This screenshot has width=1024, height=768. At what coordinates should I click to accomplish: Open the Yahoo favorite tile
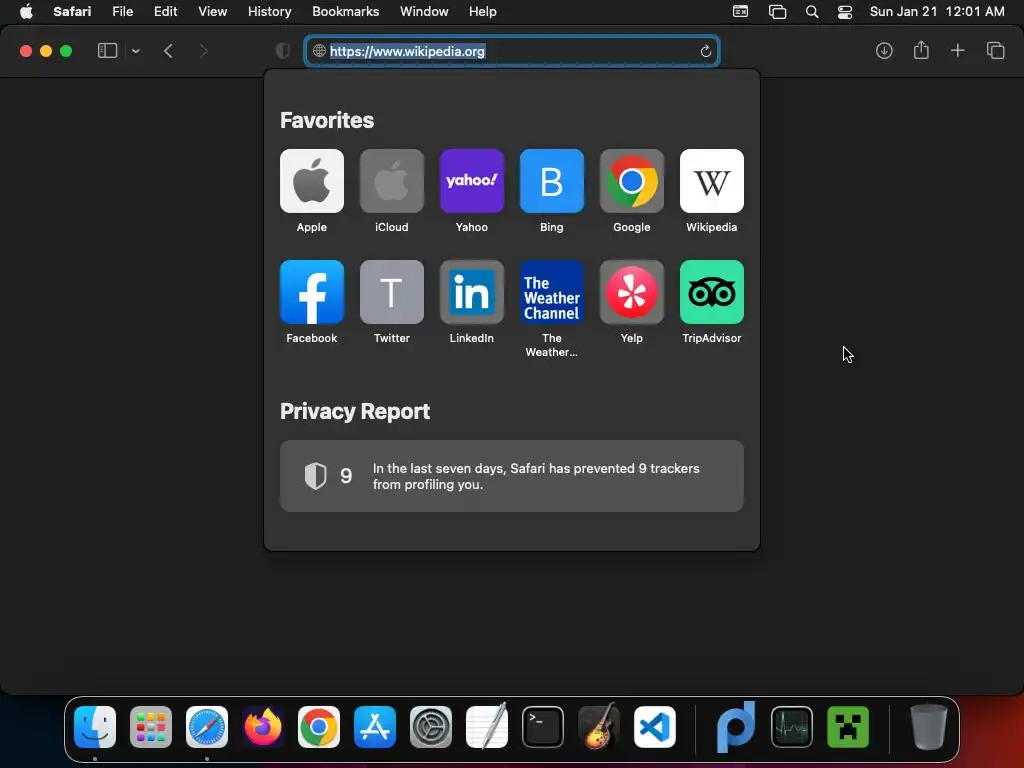472,181
